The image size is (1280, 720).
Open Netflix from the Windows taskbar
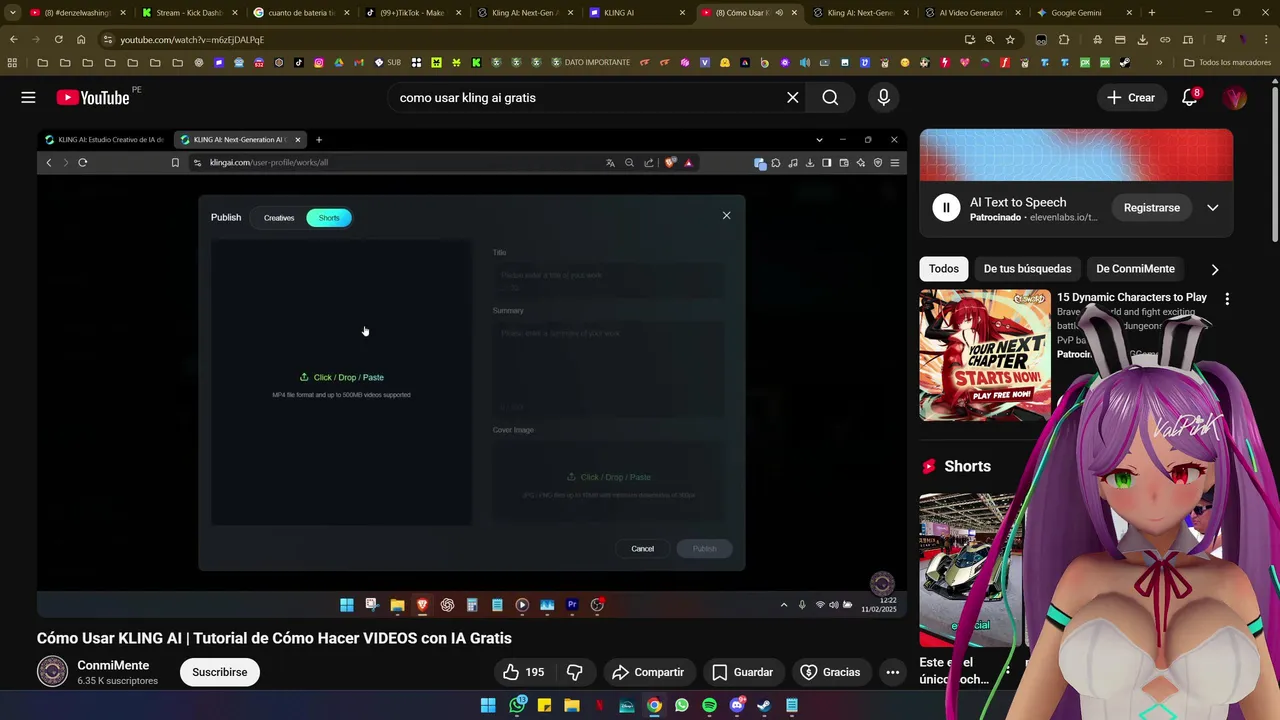click(x=600, y=705)
